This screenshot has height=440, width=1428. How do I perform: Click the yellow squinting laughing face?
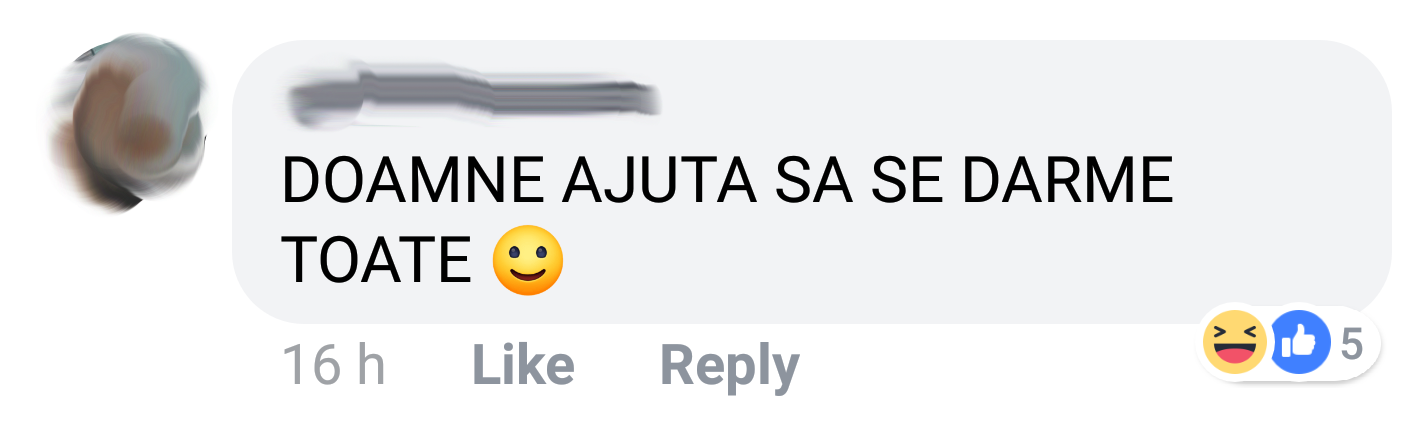click(1235, 343)
